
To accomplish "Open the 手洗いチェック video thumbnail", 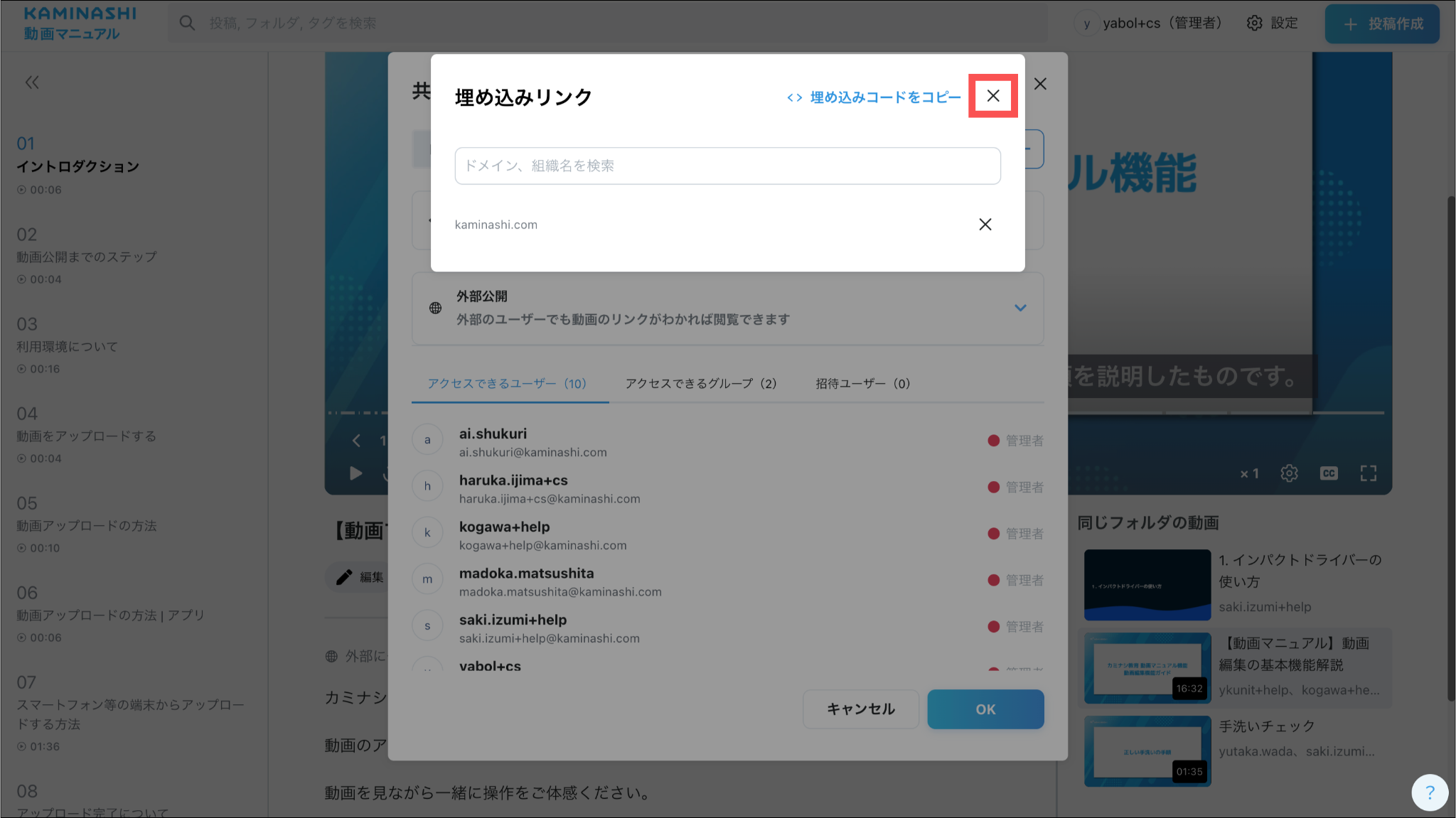I will 1147,750.
